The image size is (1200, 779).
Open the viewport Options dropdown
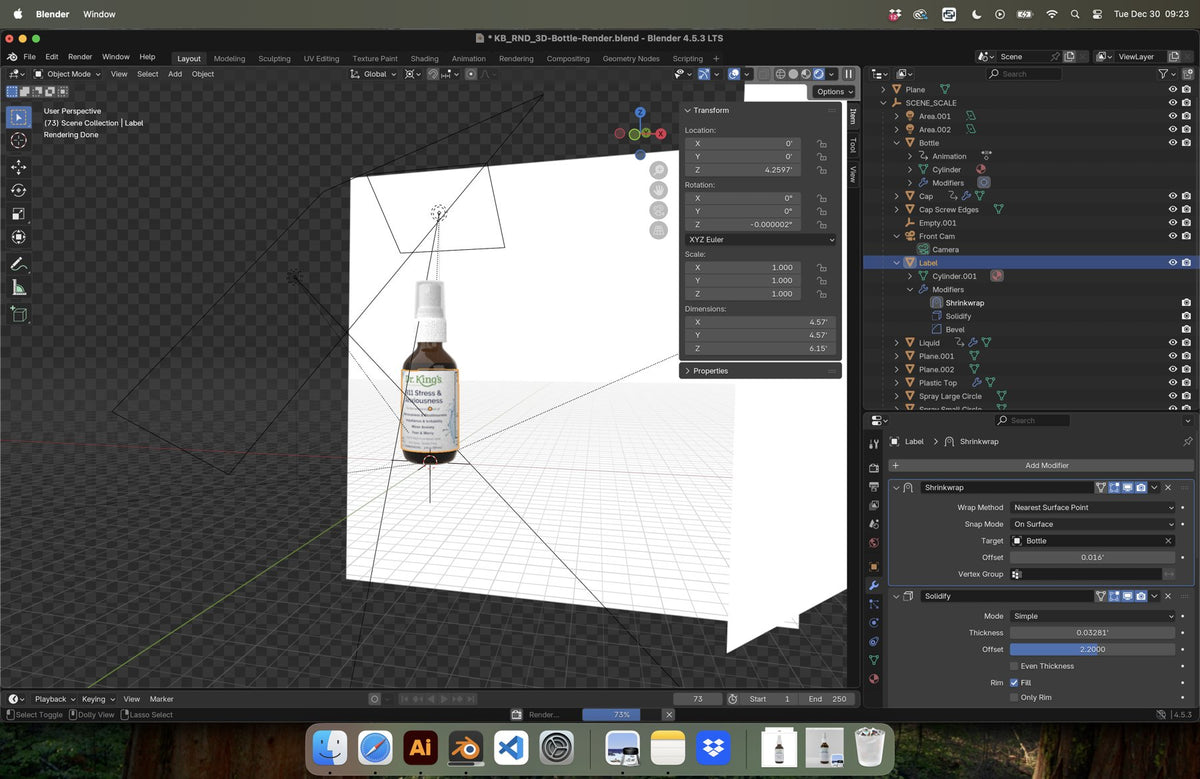(x=834, y=92)
